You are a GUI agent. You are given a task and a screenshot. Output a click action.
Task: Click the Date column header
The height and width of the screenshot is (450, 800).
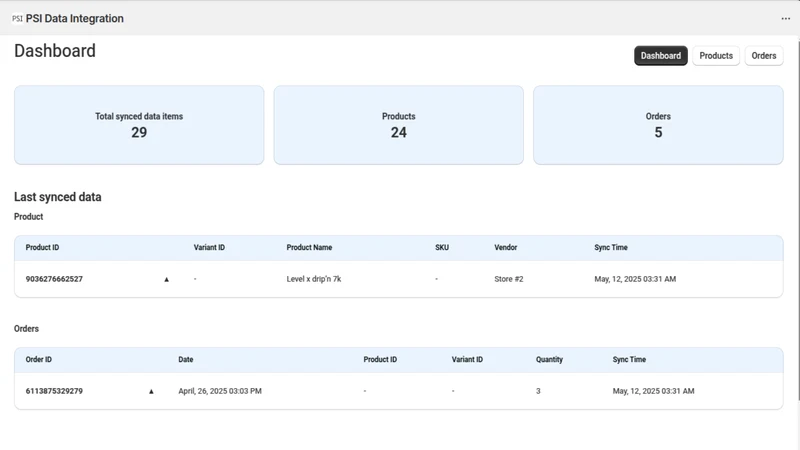[x=186, y=360]
